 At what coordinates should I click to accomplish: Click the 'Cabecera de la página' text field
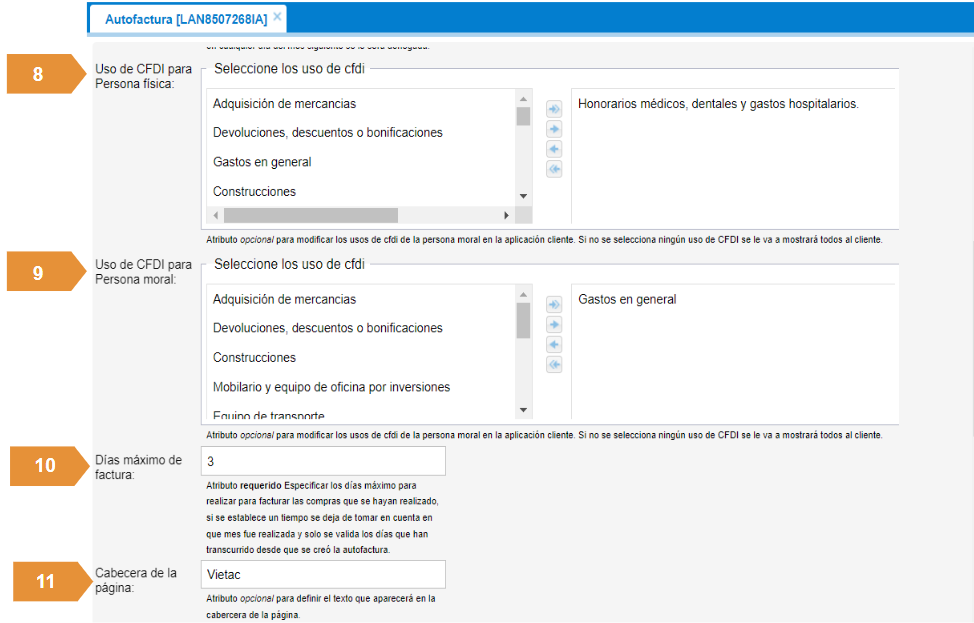click(x=321, y=574)
